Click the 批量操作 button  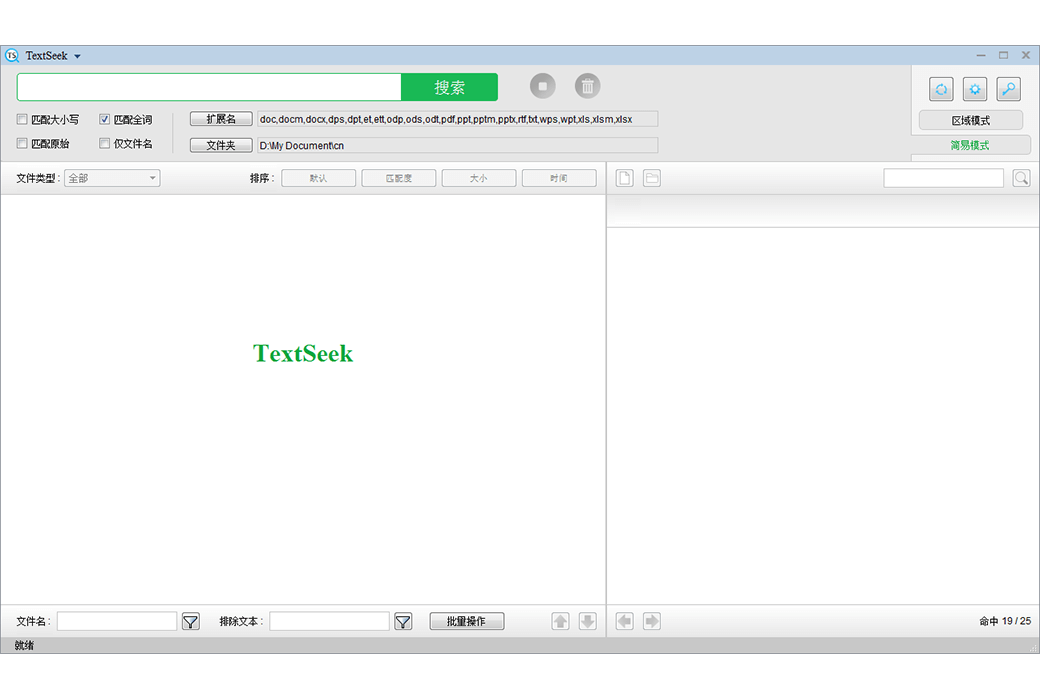[467, 622]
